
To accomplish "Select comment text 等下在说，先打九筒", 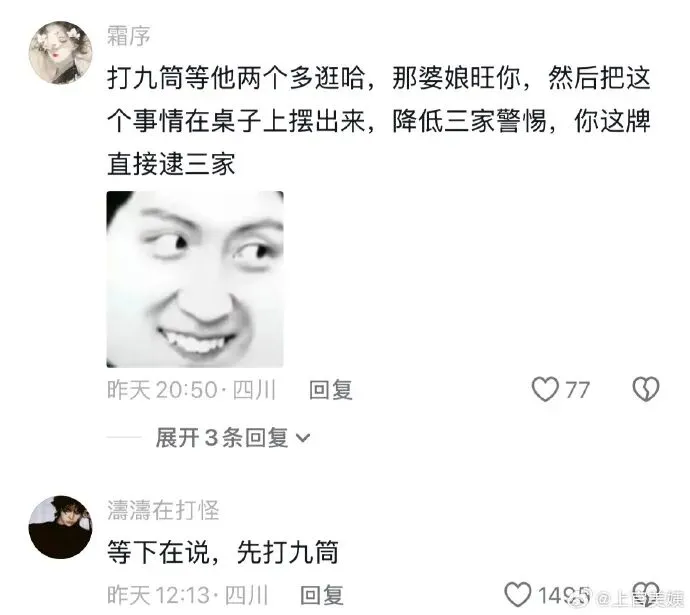I will click(x=223, y=552).
